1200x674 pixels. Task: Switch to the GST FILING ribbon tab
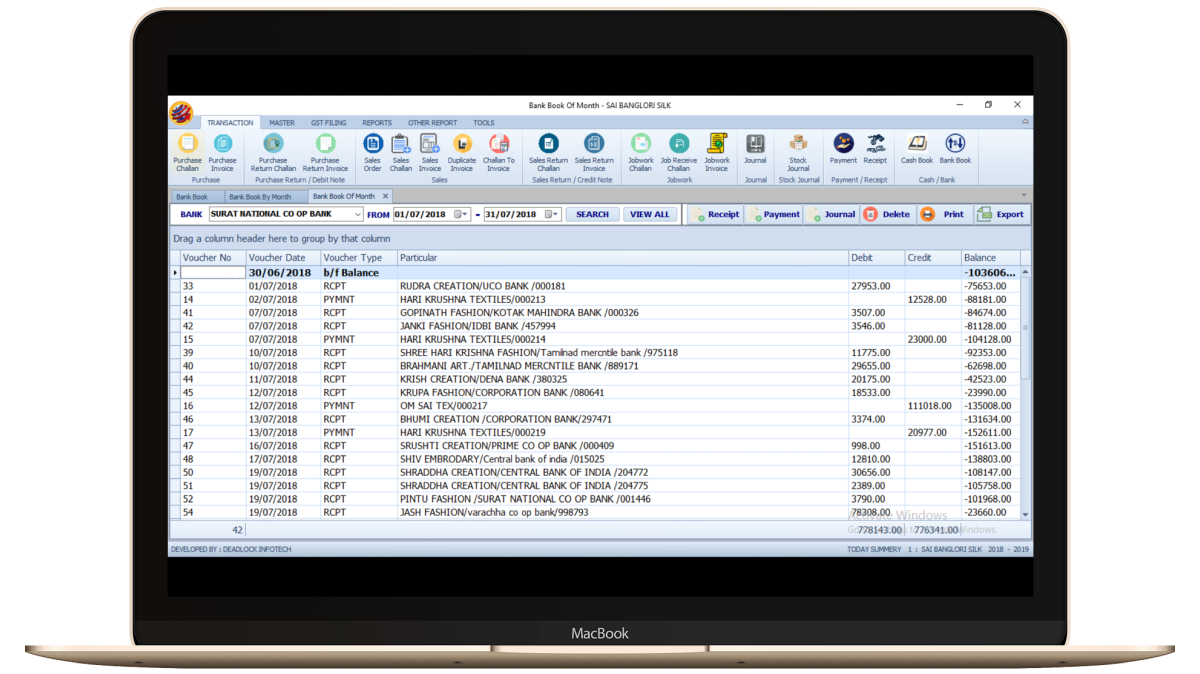click(328, 123)
